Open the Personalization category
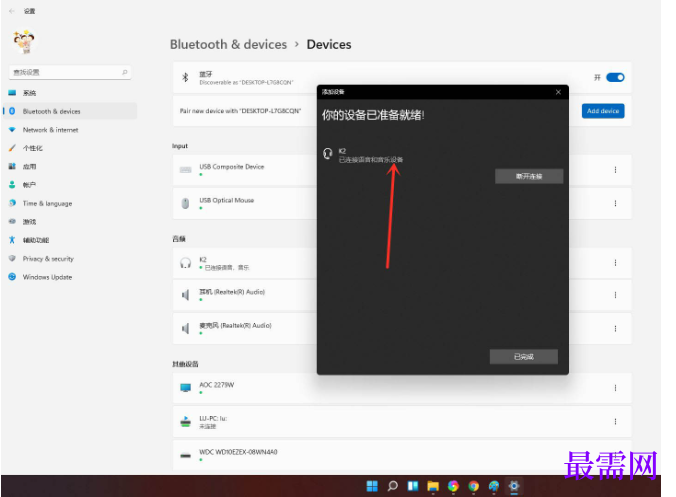Image resolution: width=676 pixels, height=497 pixels. pyautogui.click(x=70, y=148)
